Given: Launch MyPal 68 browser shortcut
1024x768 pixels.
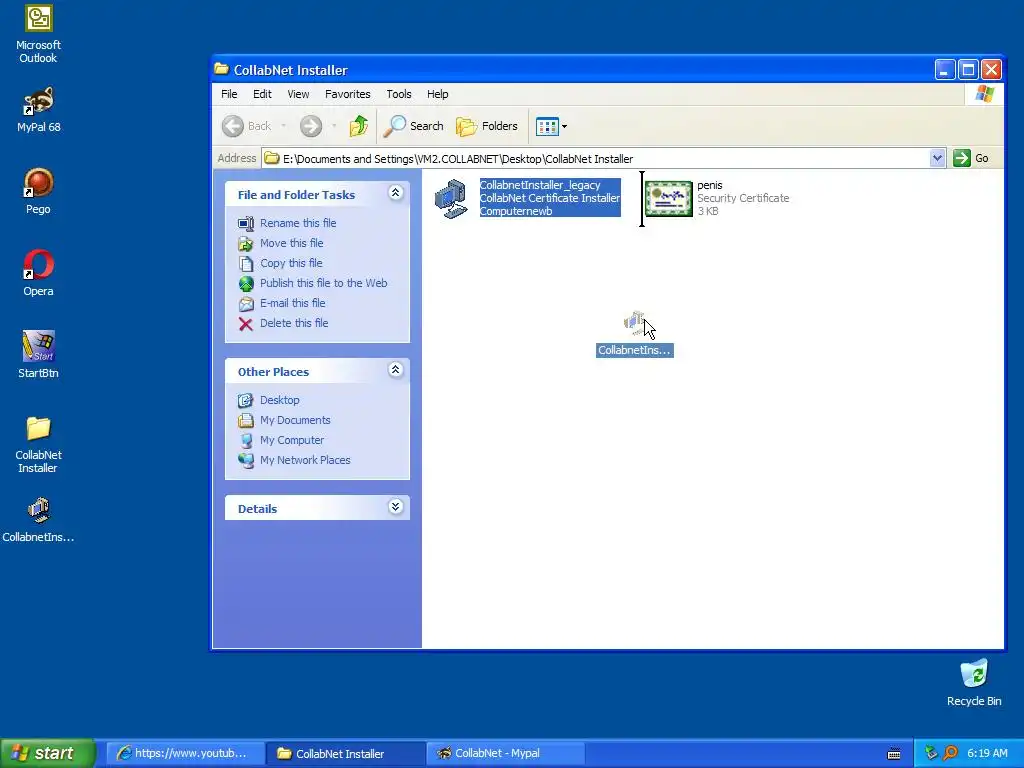Looking at the screenshot, I should coord(38,109).
